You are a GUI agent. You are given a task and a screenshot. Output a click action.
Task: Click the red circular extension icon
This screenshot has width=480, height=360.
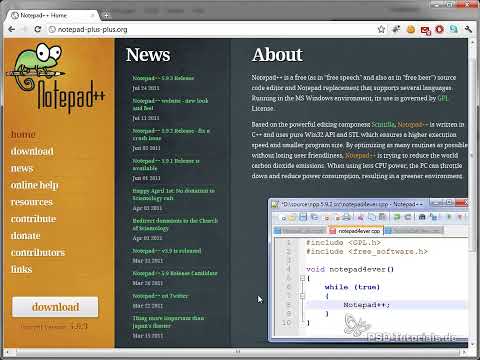[x=440, y=29]
